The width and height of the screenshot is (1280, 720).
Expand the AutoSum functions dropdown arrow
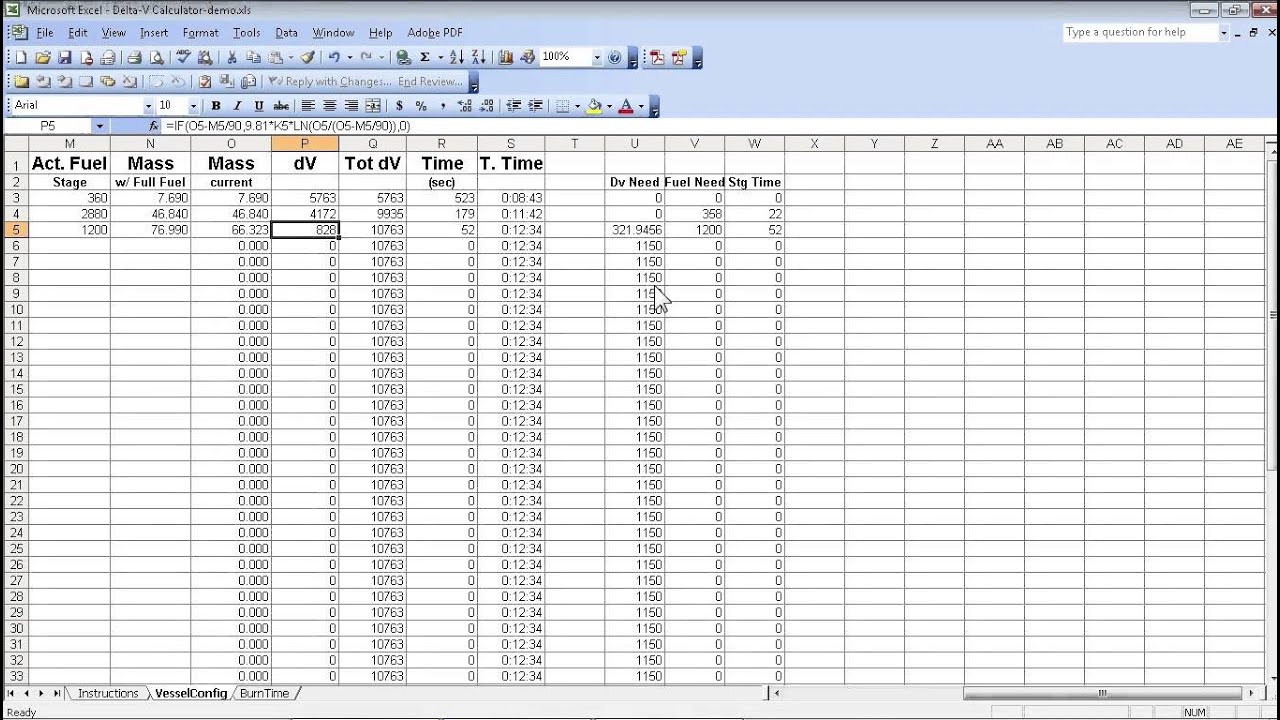[440, 58]
